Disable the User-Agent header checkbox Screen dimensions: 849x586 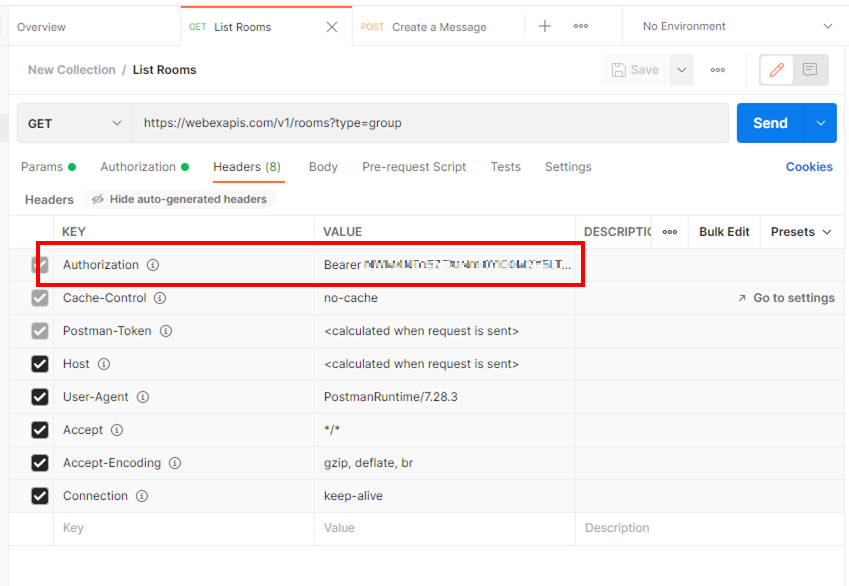pyautogui.click(x=38, y=397)
